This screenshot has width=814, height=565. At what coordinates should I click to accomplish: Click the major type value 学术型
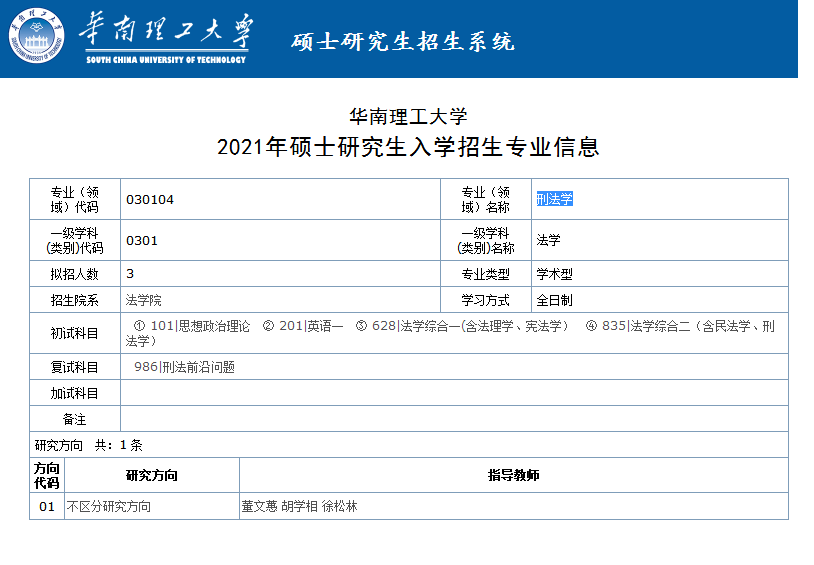(x=554, y=274)
